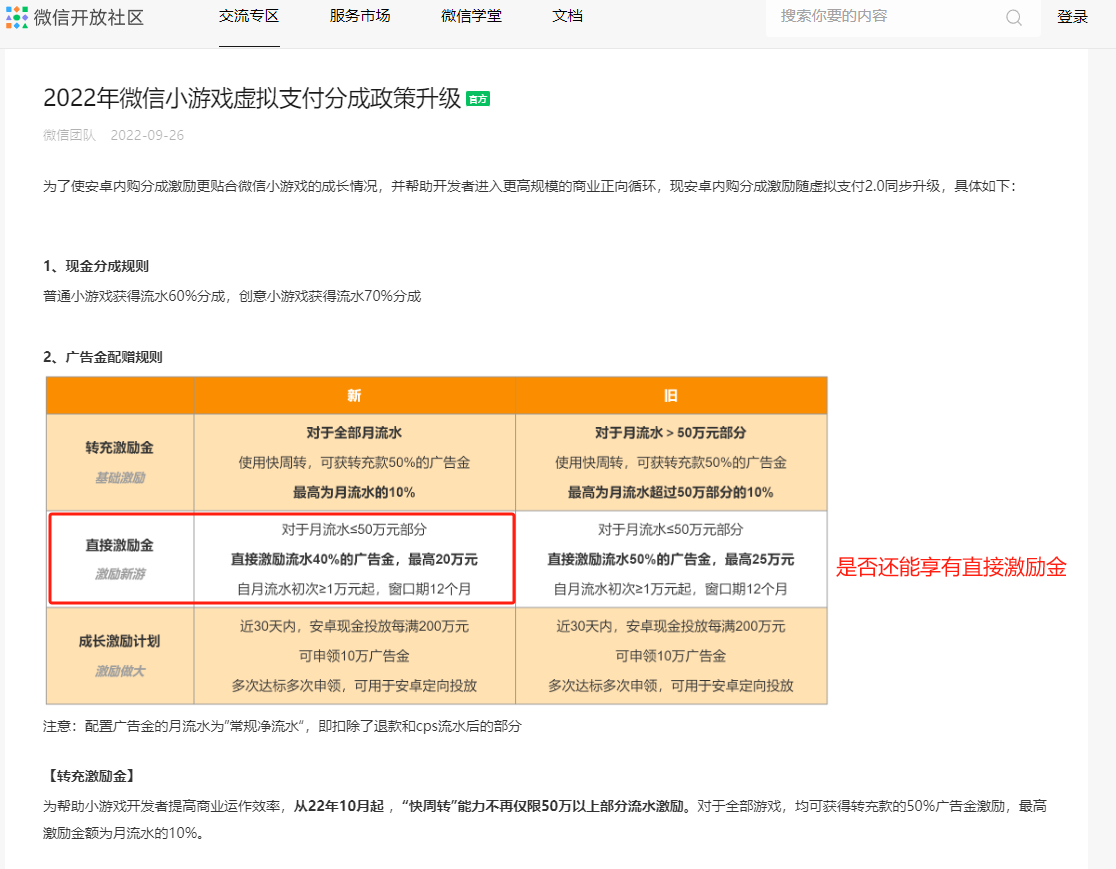Open the 服务市场 tab
The height and width of the screenshot is (869, 1116).
point(359,16)
